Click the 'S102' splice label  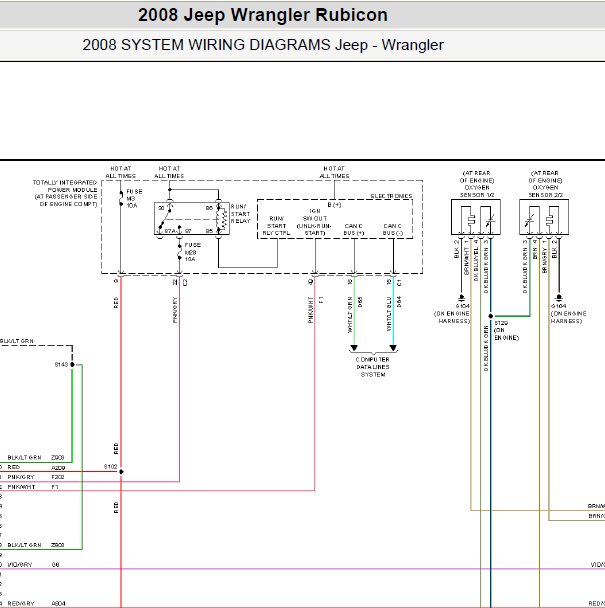111,467
